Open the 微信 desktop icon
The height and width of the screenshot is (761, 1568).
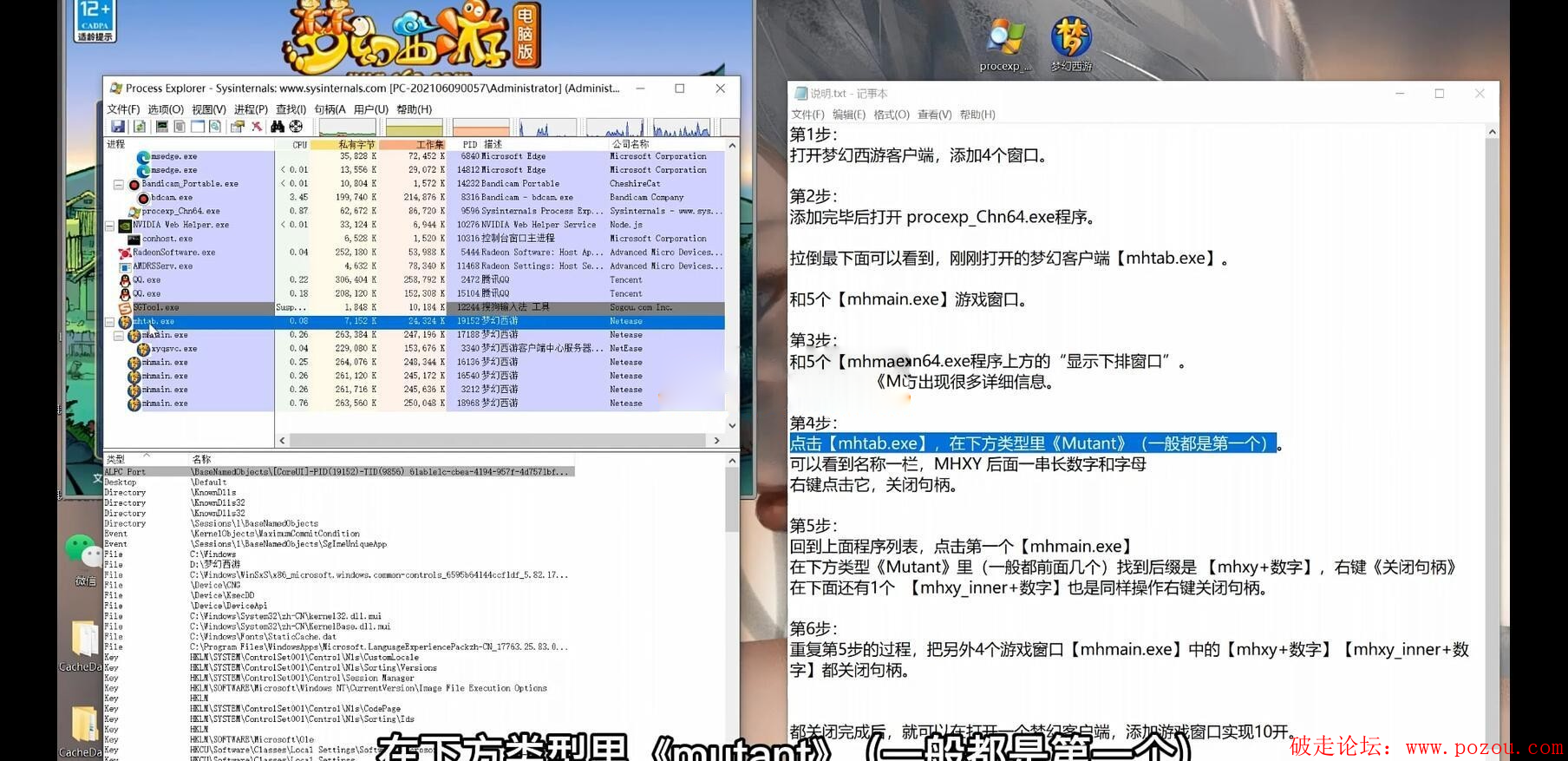pyautogui.click(x=84, y=560)
